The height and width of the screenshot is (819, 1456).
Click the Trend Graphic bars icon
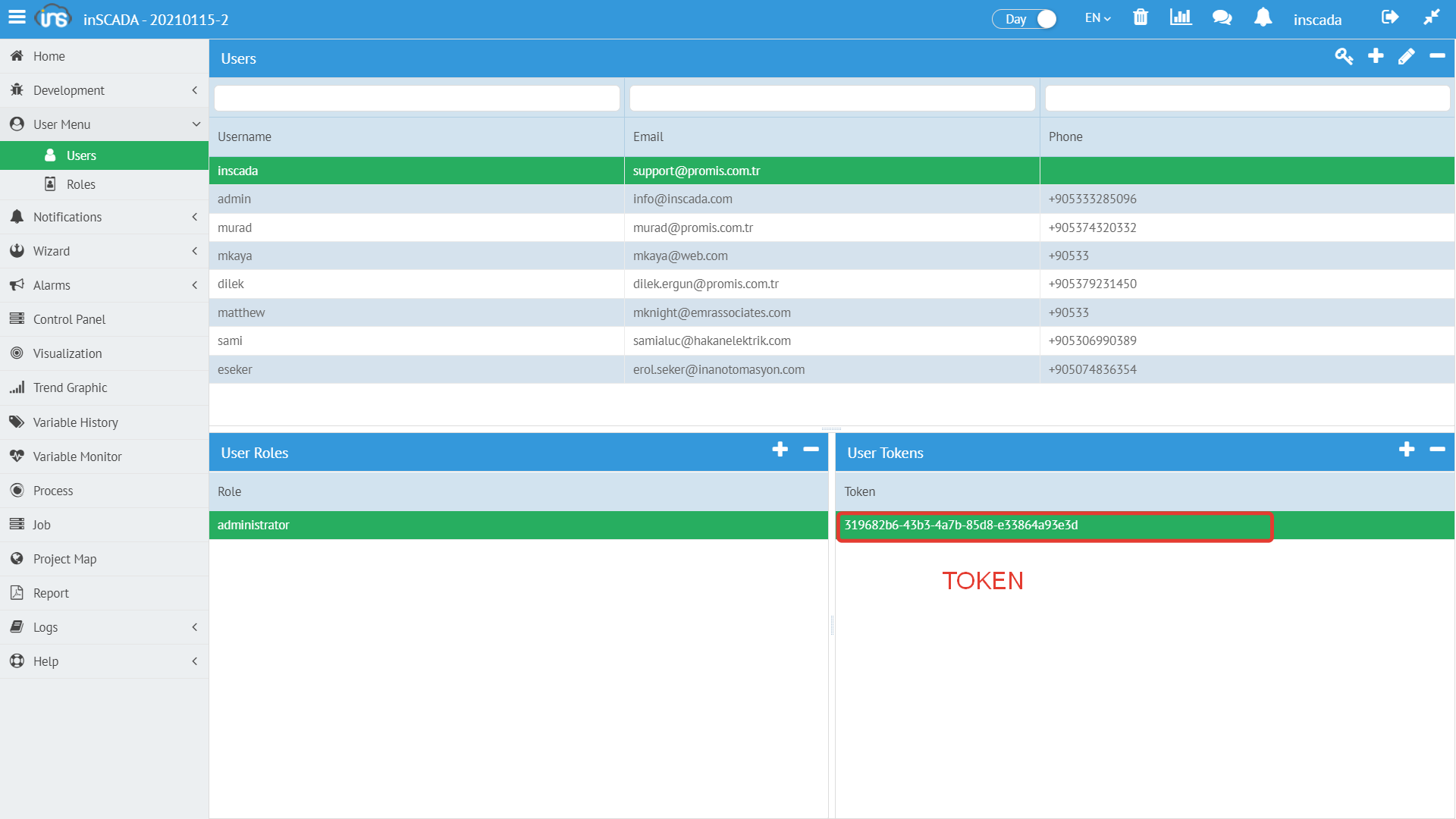pos(17,388)
